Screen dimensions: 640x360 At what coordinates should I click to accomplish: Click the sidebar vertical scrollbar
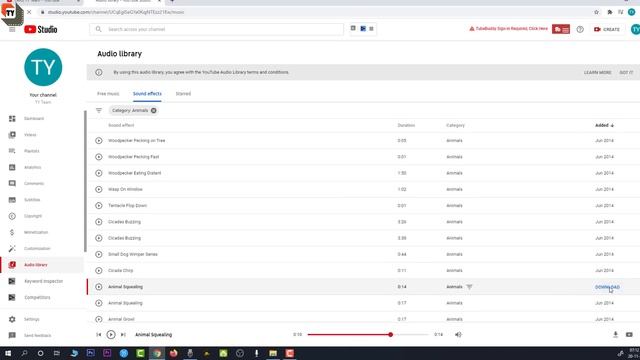click(85, 181)
